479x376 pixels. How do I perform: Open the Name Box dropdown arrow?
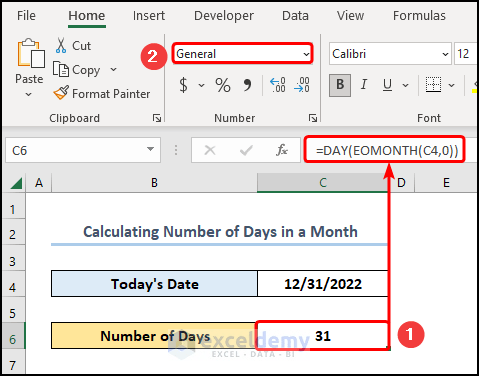pos(151,149)
